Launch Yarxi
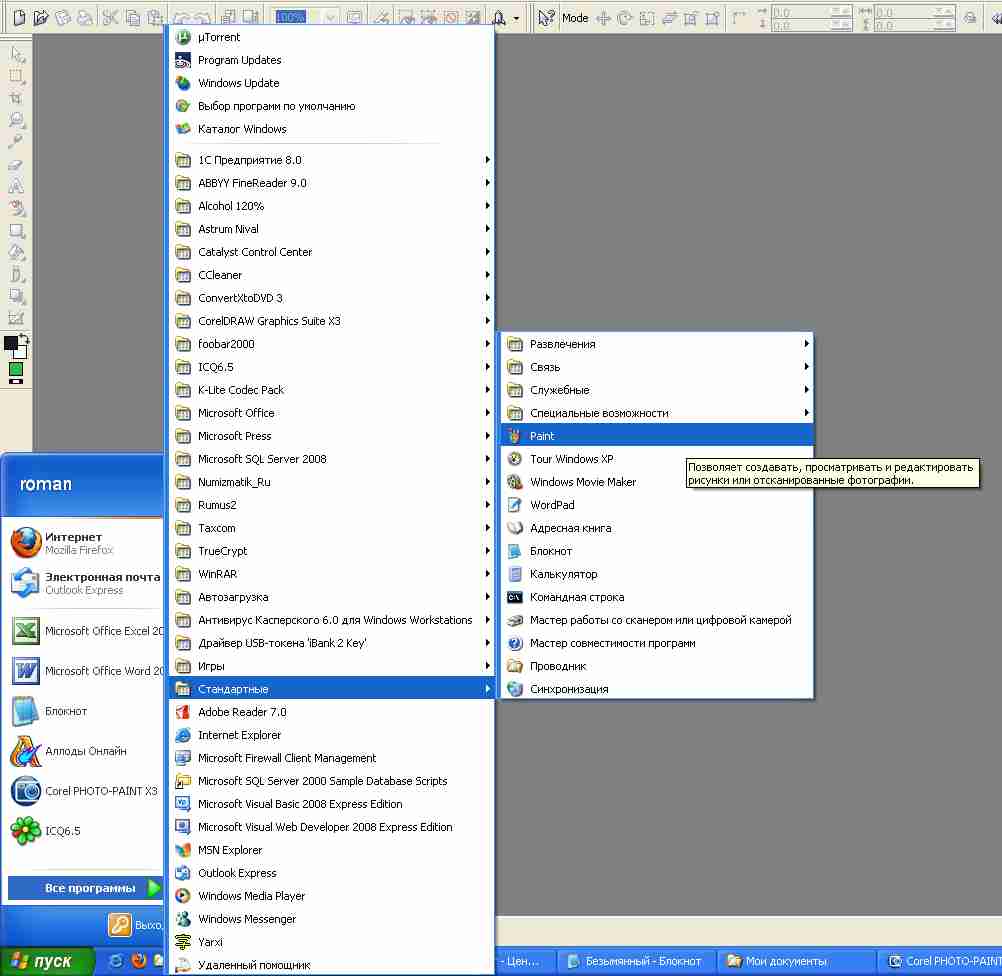The height and width of the screenshot is (976, 1002). (331, 942)
